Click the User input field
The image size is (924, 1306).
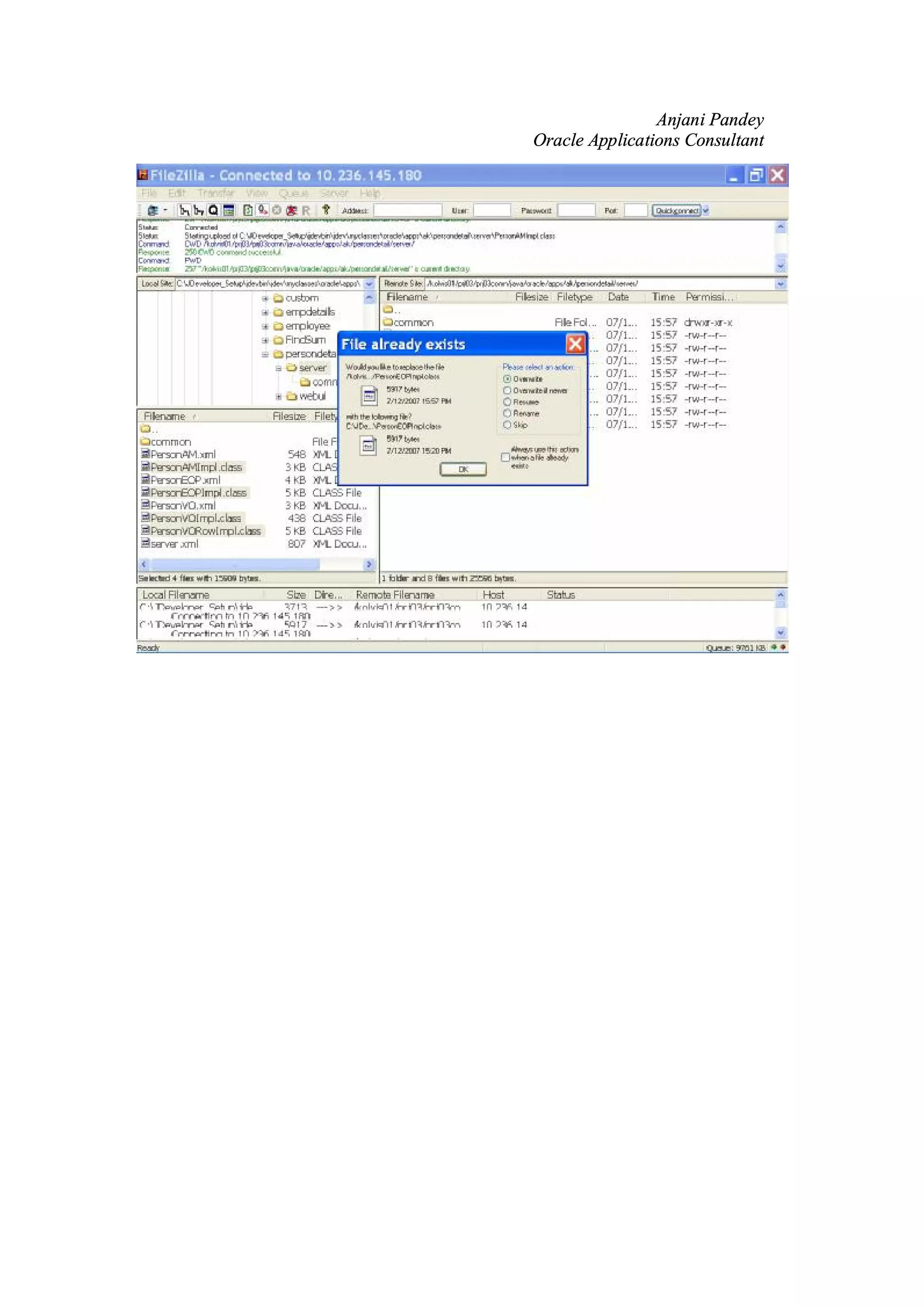coord(493,211)
